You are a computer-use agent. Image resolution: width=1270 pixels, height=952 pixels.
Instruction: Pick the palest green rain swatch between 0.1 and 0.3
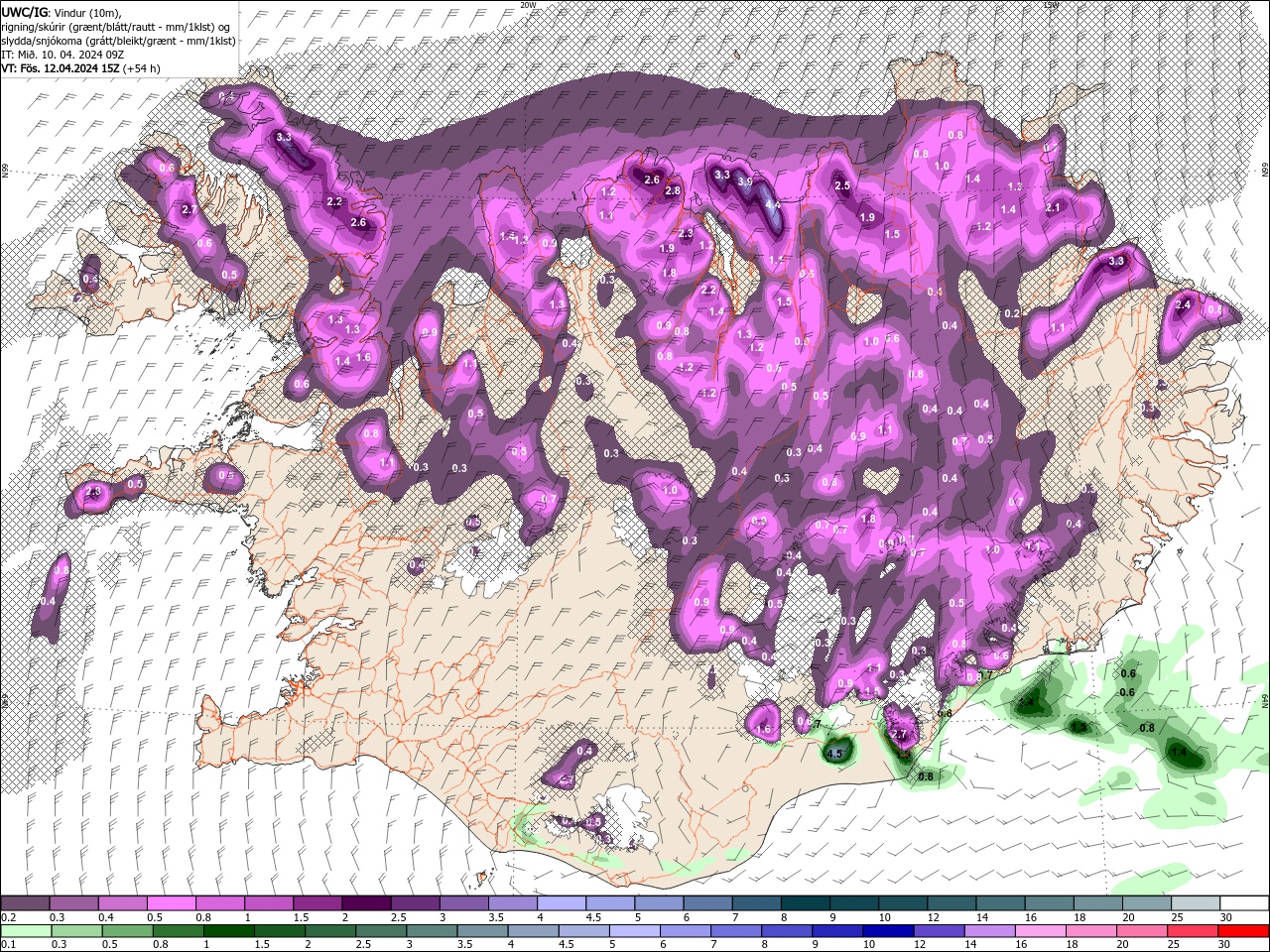click(25, 931)
